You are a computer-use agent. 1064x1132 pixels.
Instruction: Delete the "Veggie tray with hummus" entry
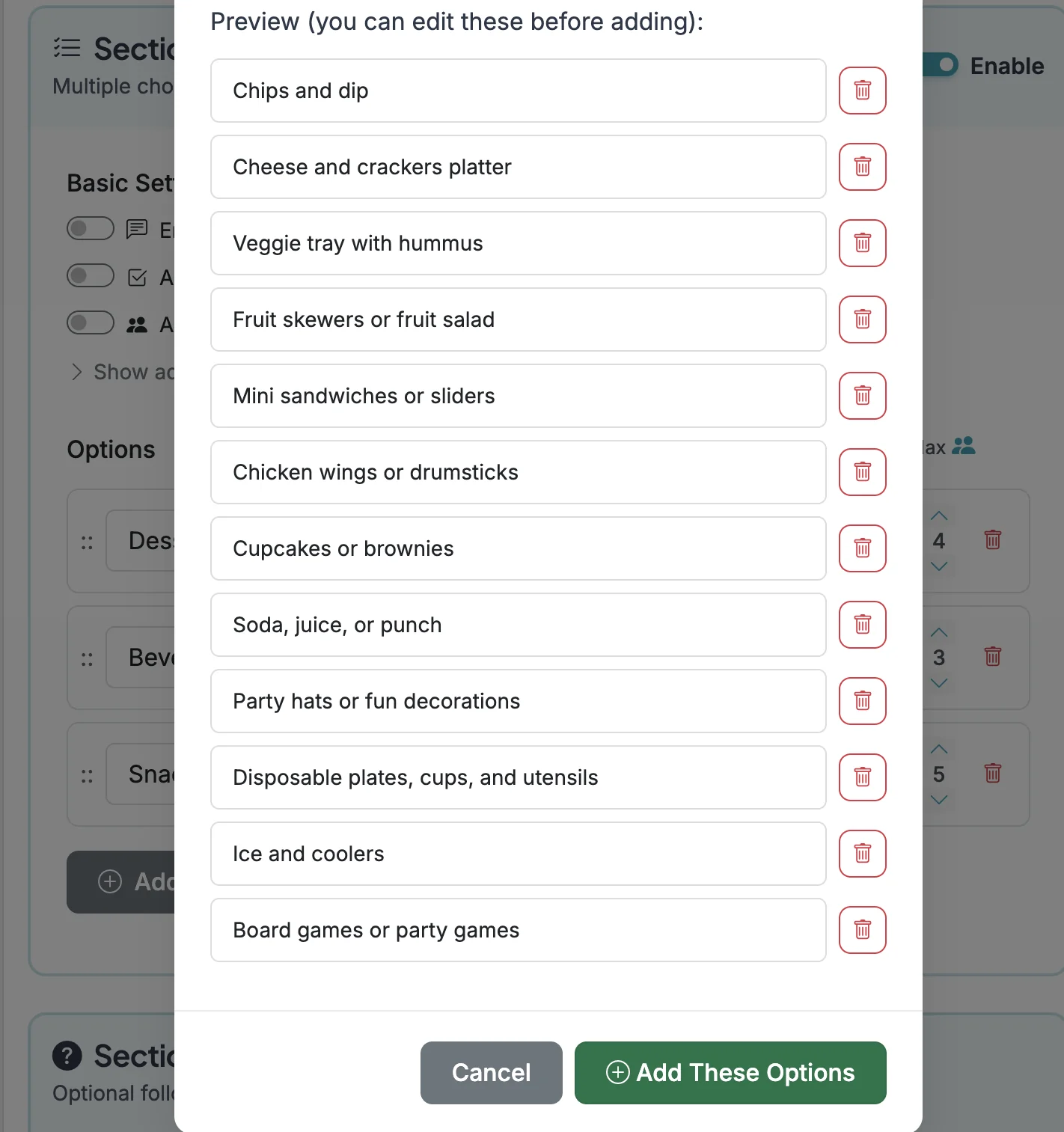pos(862,243)
